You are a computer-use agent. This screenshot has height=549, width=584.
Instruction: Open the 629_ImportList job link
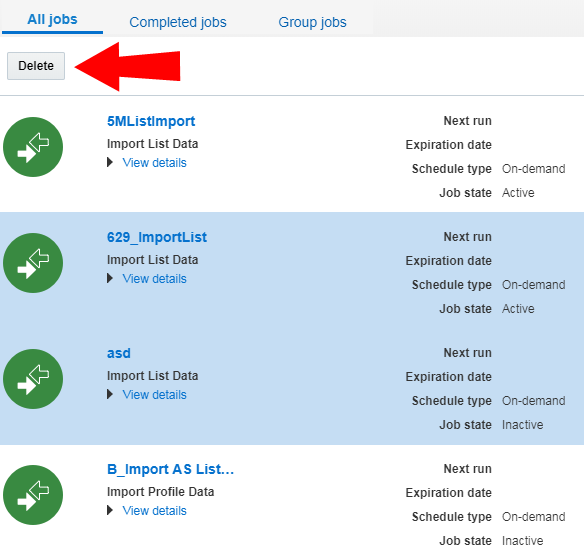[157, 237]
